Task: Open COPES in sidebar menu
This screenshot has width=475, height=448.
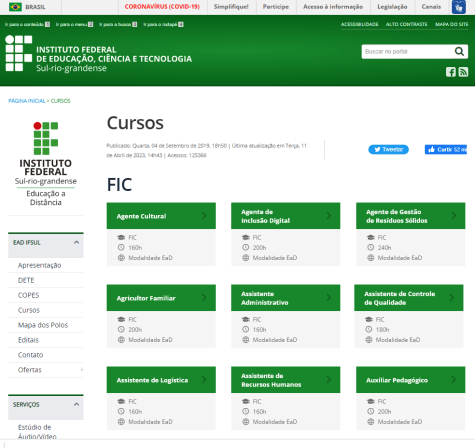Action: point(28,295)
